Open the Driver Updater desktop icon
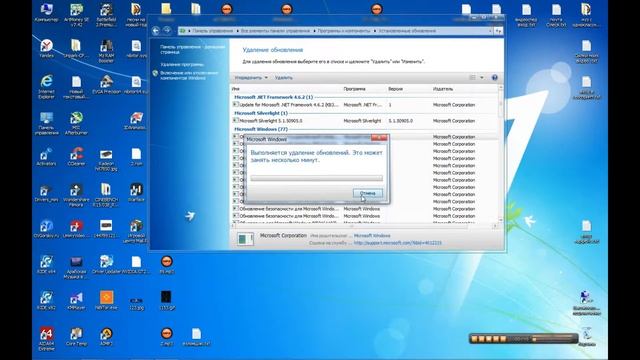 click(106, 264)
